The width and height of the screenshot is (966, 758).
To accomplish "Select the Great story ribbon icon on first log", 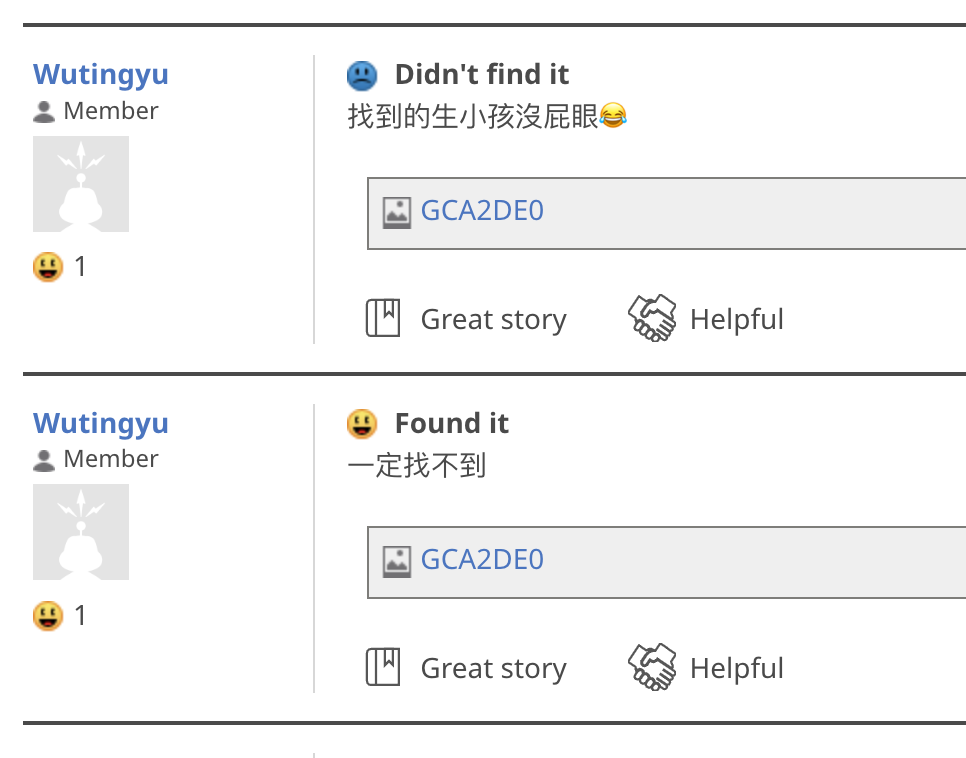I will 383,317.
